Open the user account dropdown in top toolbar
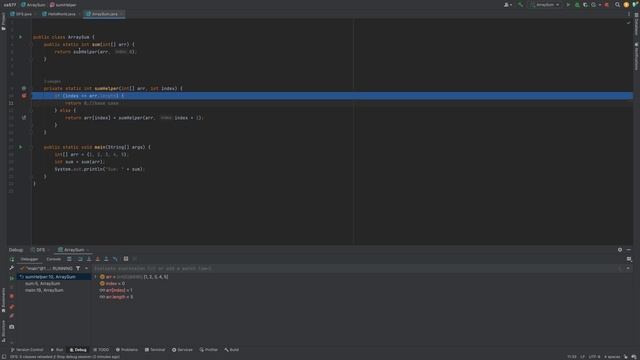The width and height of the screenshot is (640, 360). coord(508,5)
